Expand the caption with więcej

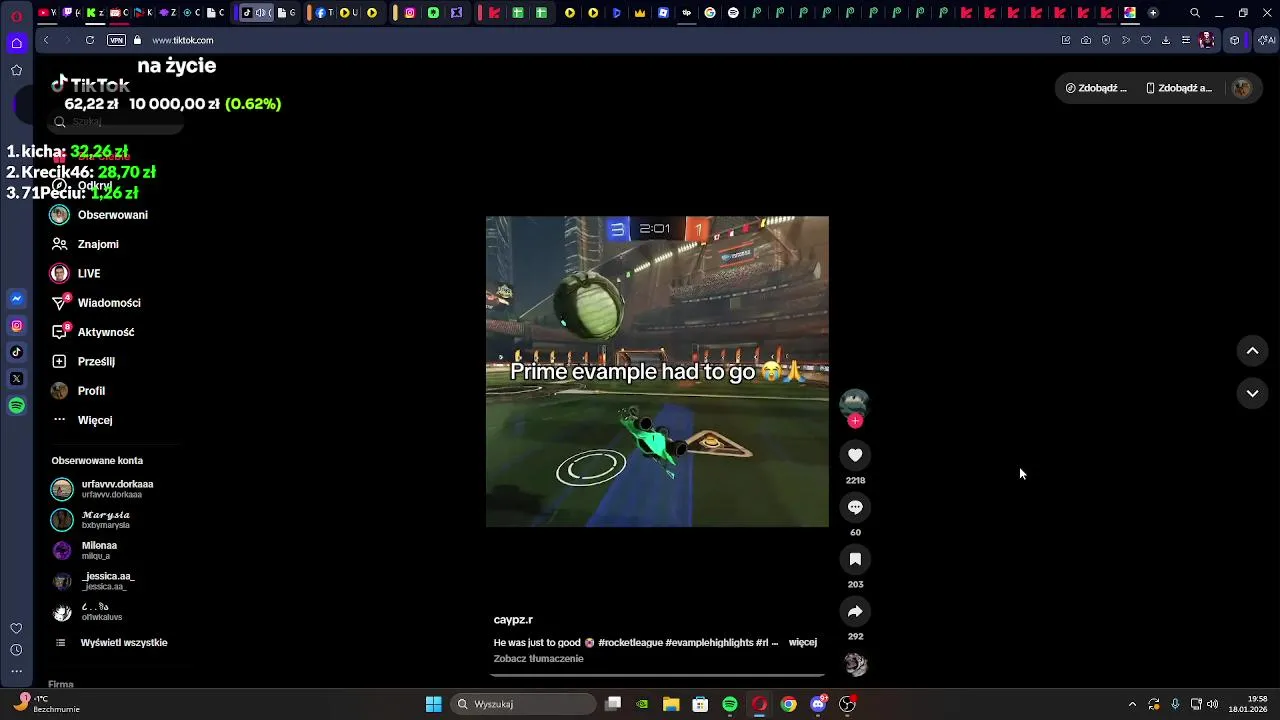point(802,642)
